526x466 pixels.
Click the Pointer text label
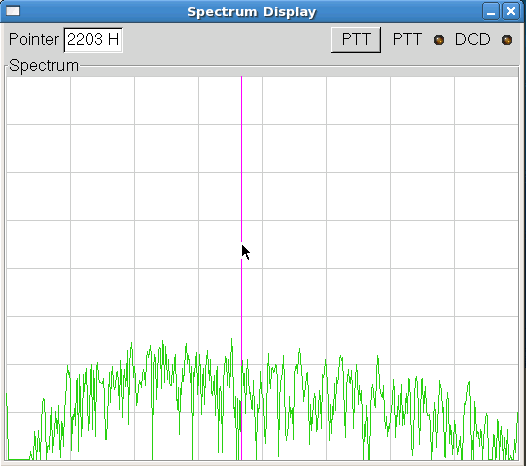point(34,39)
